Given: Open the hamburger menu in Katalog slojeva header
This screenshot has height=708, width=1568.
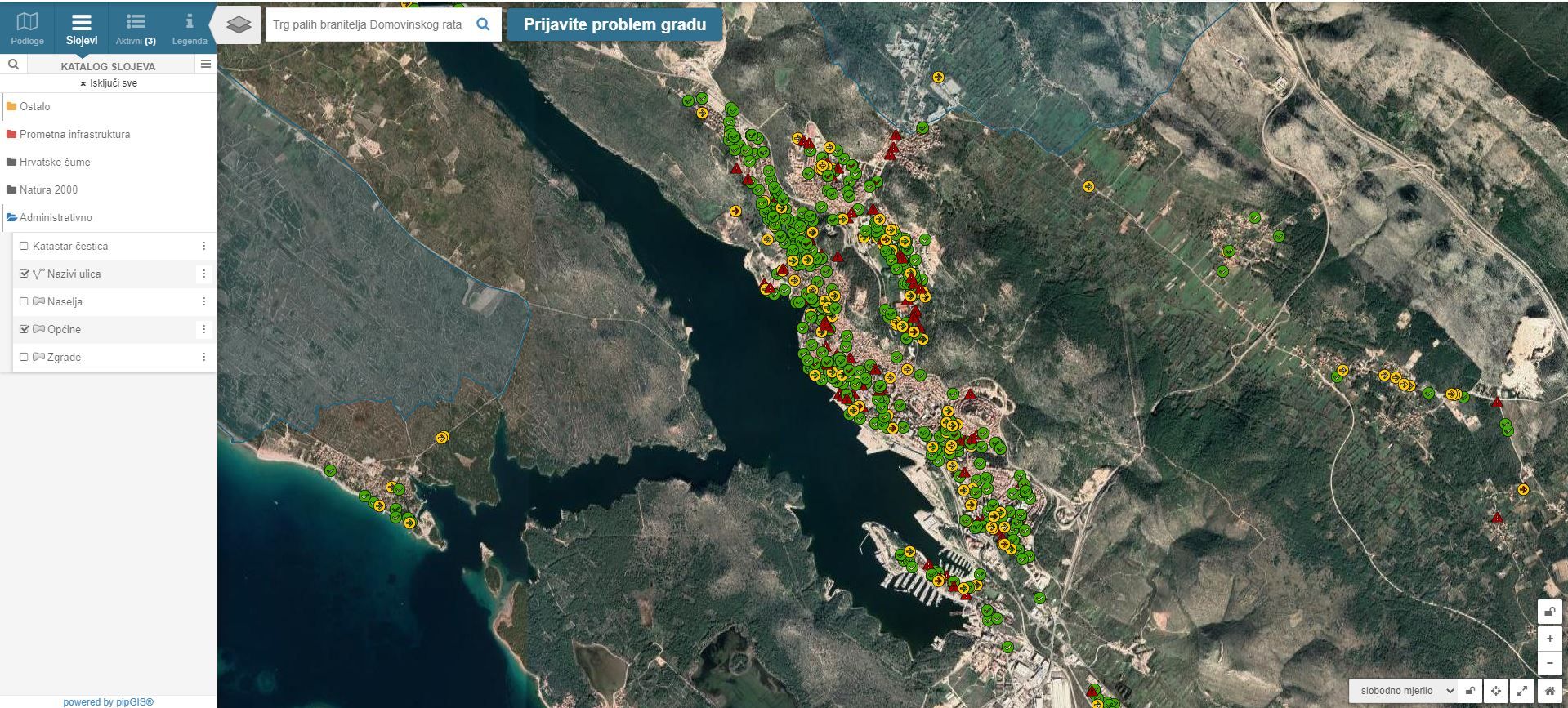Looking at the screenshot, I should click(x=206, y=65).
